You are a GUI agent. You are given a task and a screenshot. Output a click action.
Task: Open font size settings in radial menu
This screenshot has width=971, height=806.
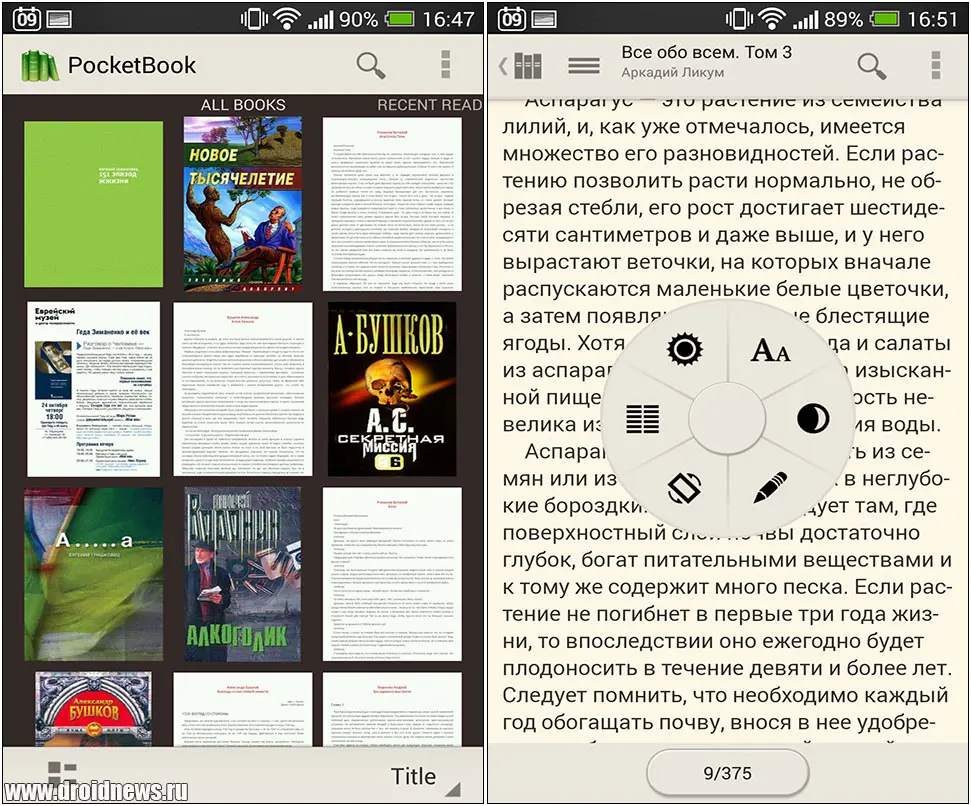[x=770, y=350]
